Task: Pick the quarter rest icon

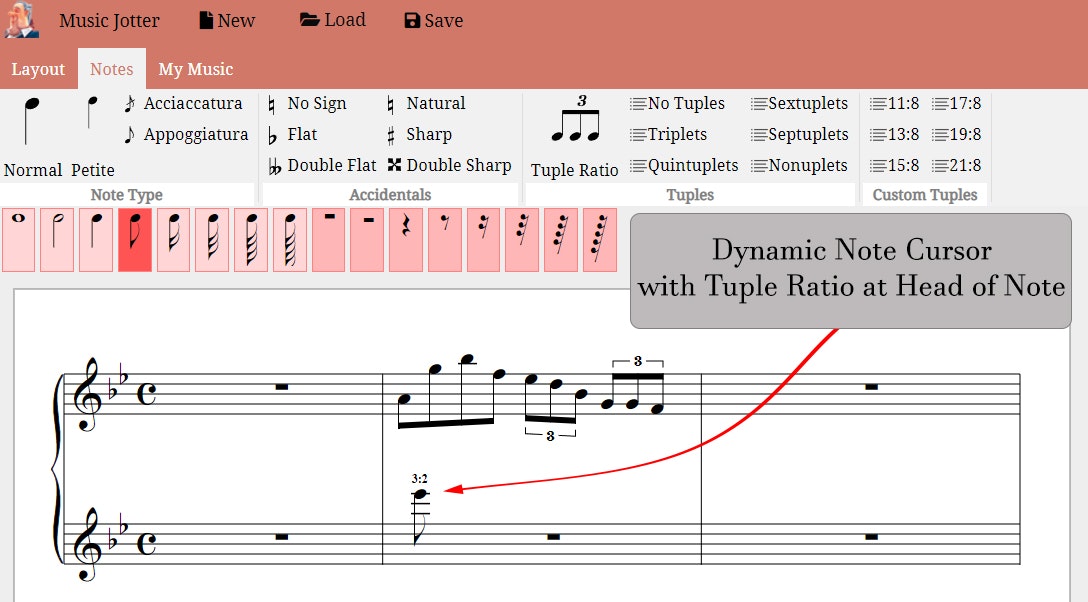Action: pyautogui.click(x=405, y=238)
